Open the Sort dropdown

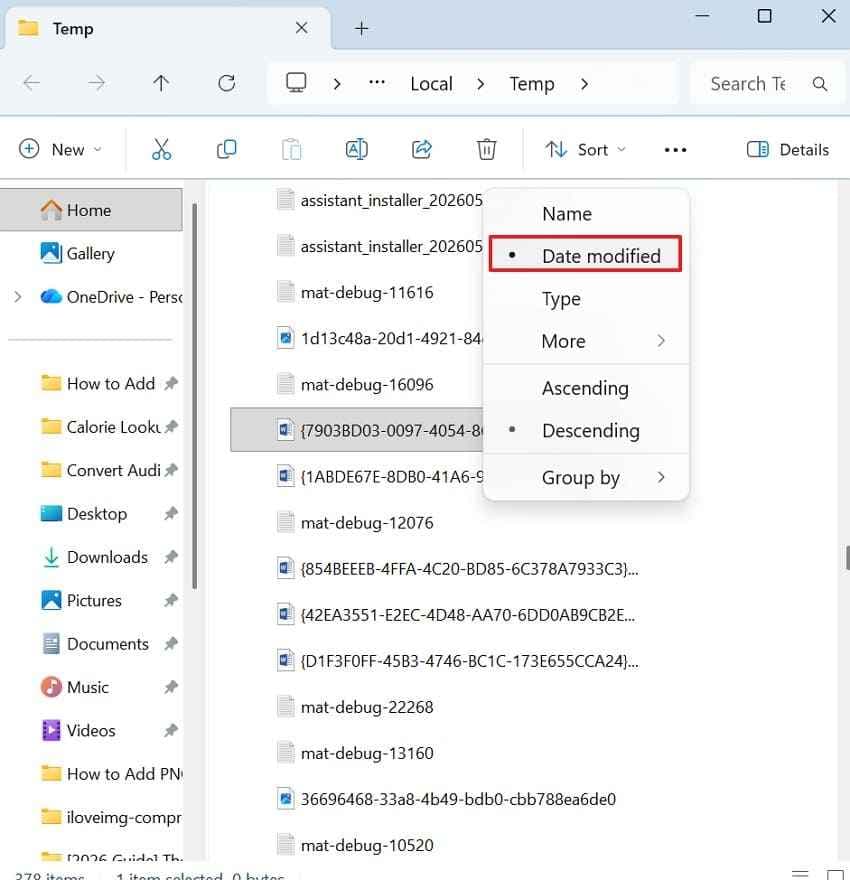point(585,149)
